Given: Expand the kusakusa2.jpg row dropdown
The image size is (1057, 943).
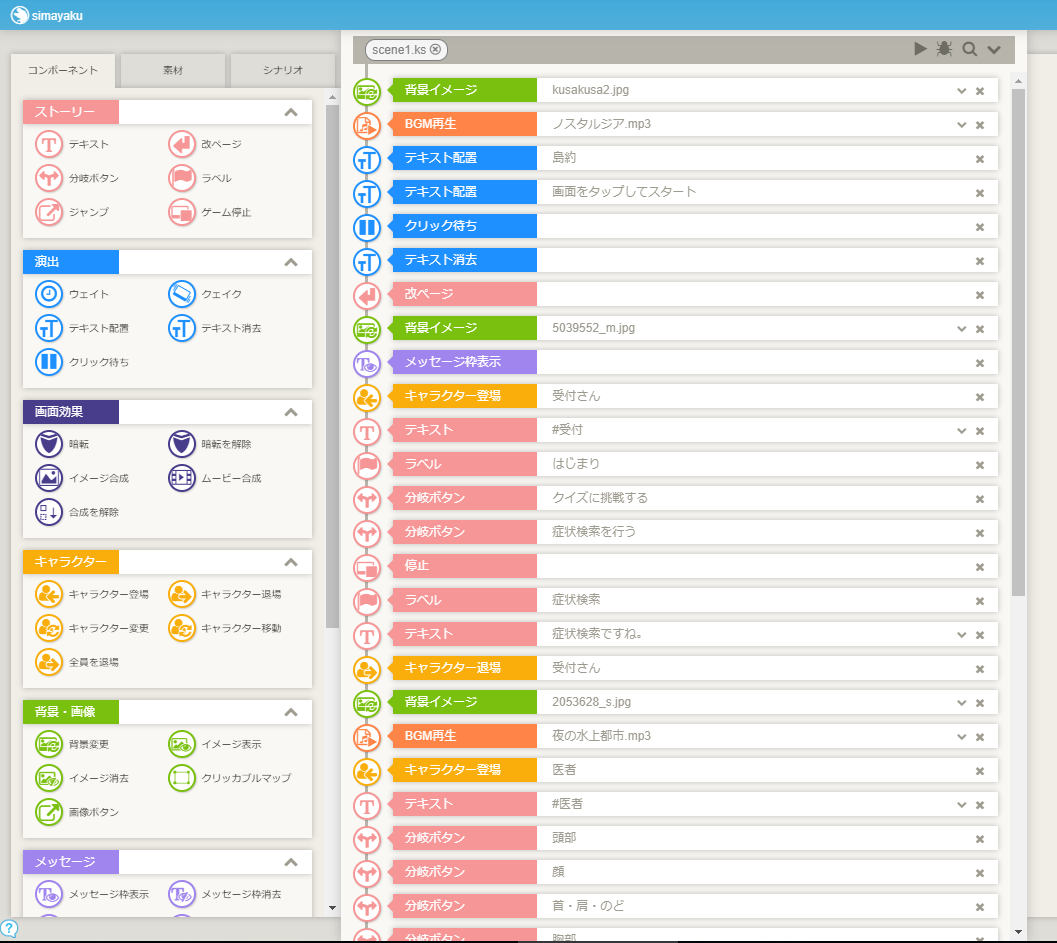Looking at the screenshot, I should (x=961, y=91).
